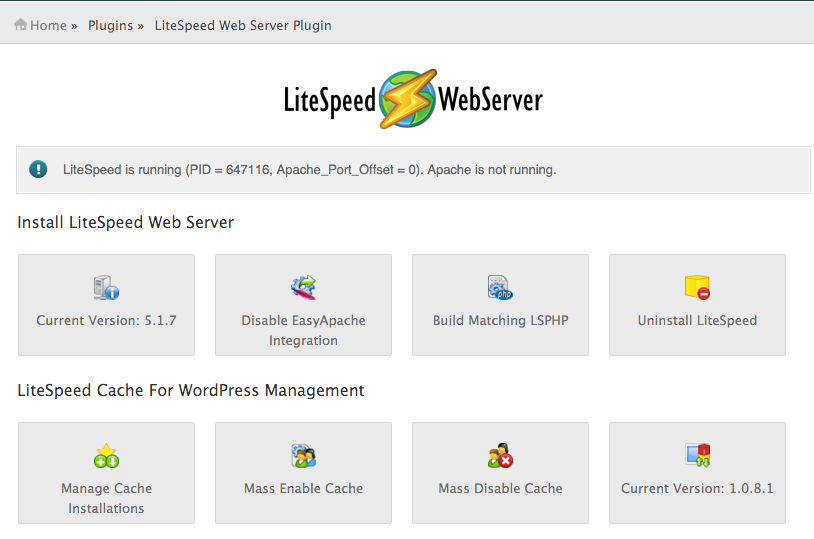
Task: Go to Home breadcrumb link
Action: pyautogui.click(x=48, y=25)
